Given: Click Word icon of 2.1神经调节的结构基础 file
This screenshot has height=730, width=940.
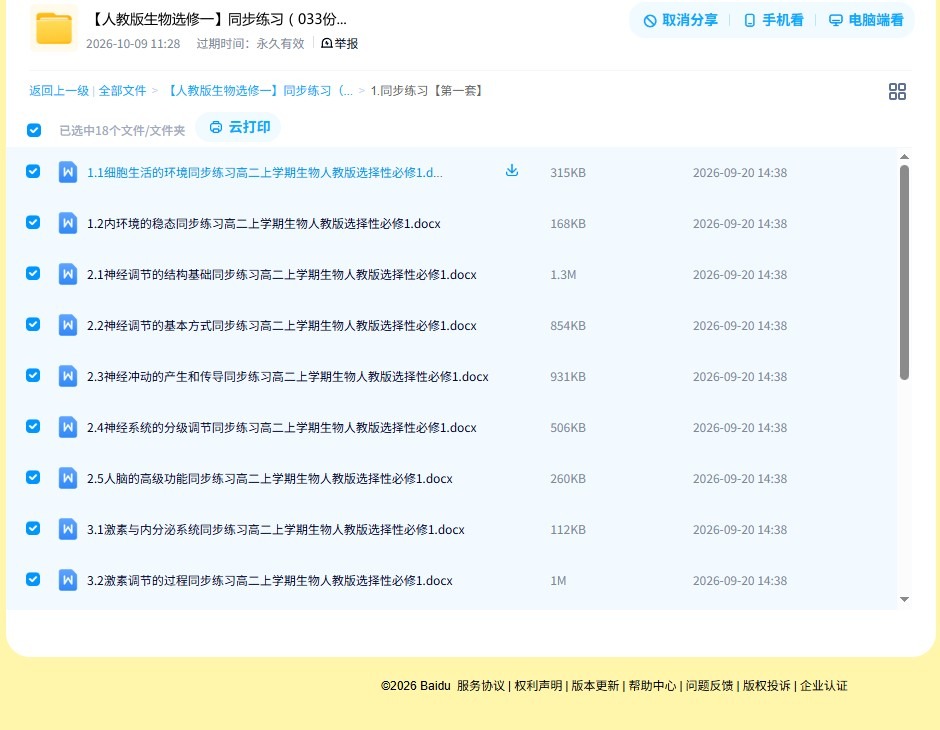Looking at the screenshot, I should pyautogui.click(x=68, y=274).
